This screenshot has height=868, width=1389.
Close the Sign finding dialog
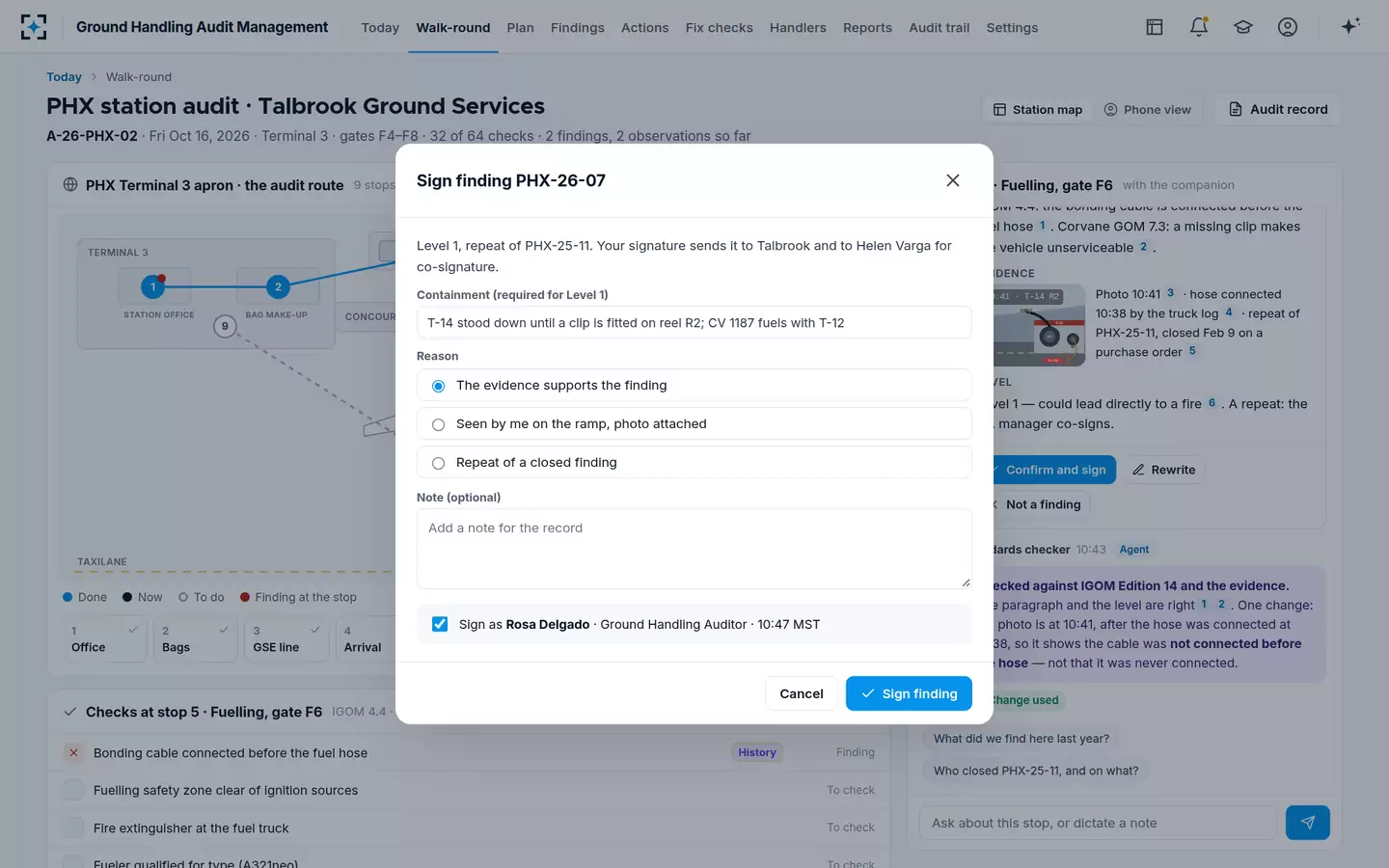click(x=953, y=180)
